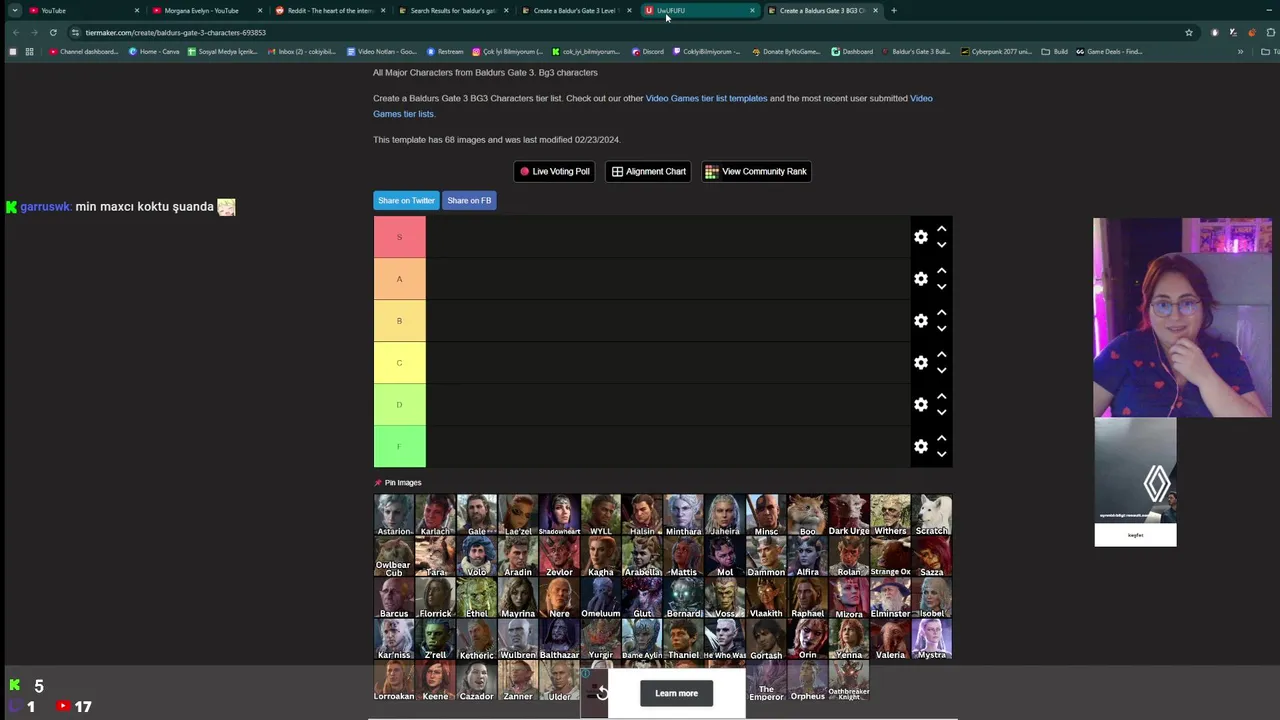Move S tier row down with arrow
The width and height of the screenshot is (1280, 720).
pyautogui.click(x=941, y=245)
